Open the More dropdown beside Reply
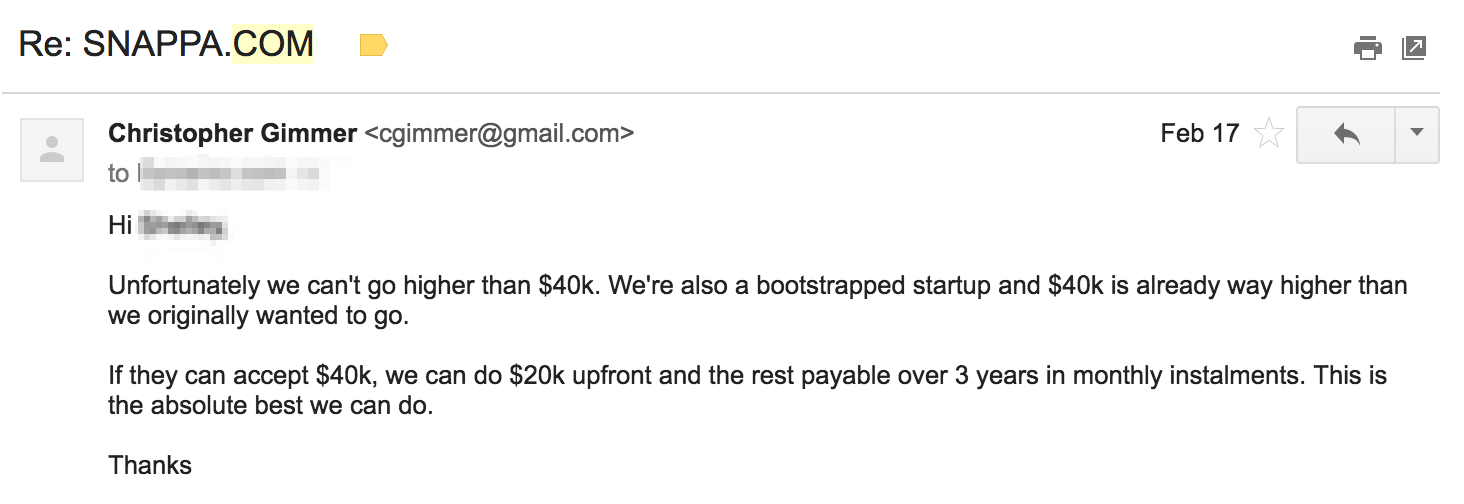 (x=1416, y=134)
